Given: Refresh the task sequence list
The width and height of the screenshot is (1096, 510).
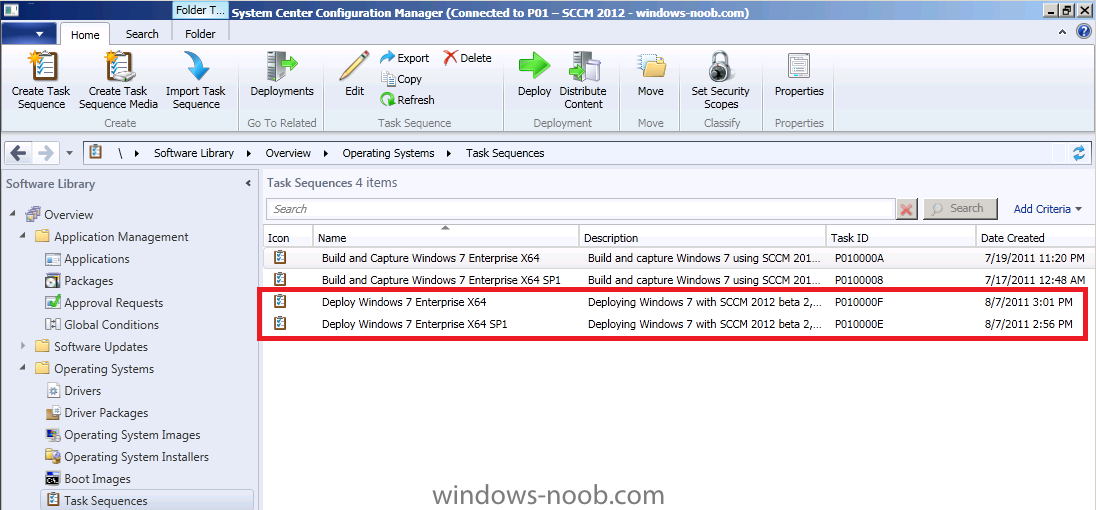Looking at the screenshot, I should 408,100.
